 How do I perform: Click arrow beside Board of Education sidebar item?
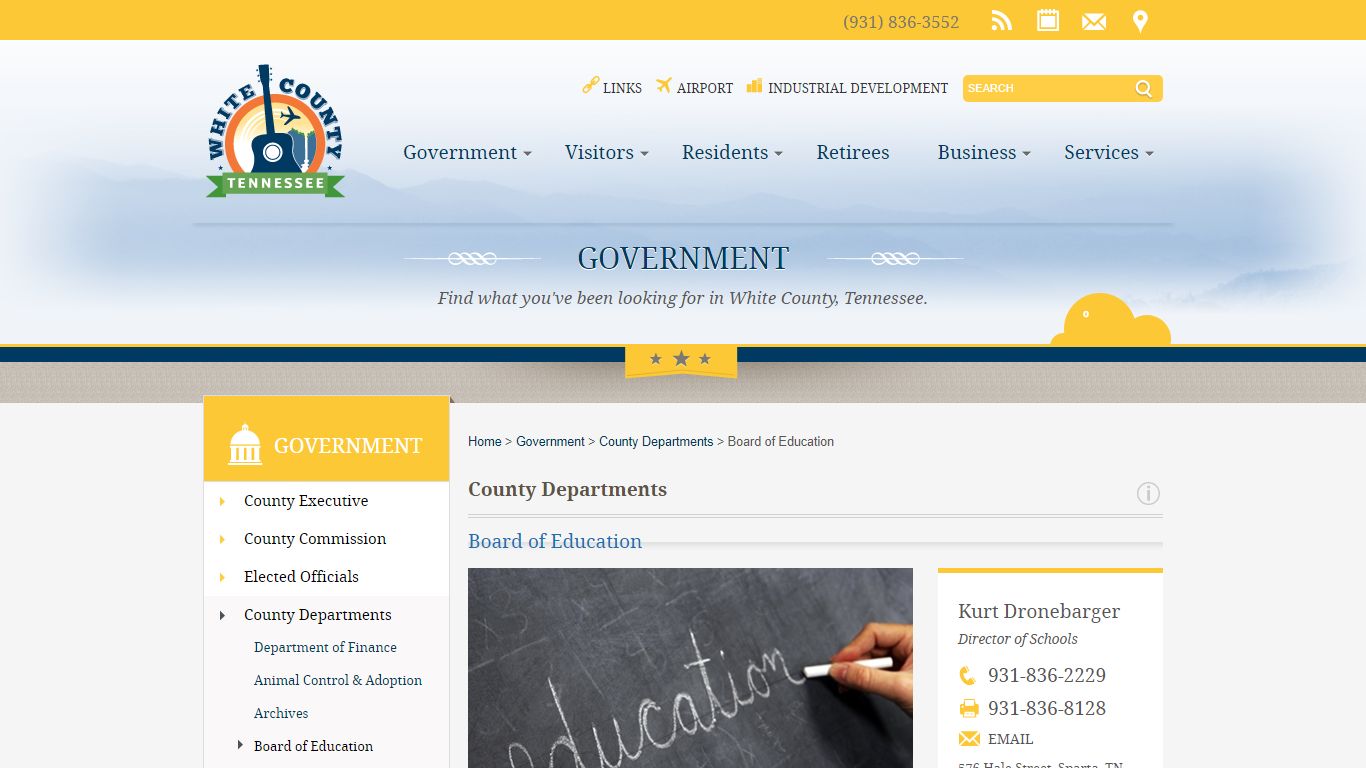coord(240,745)
